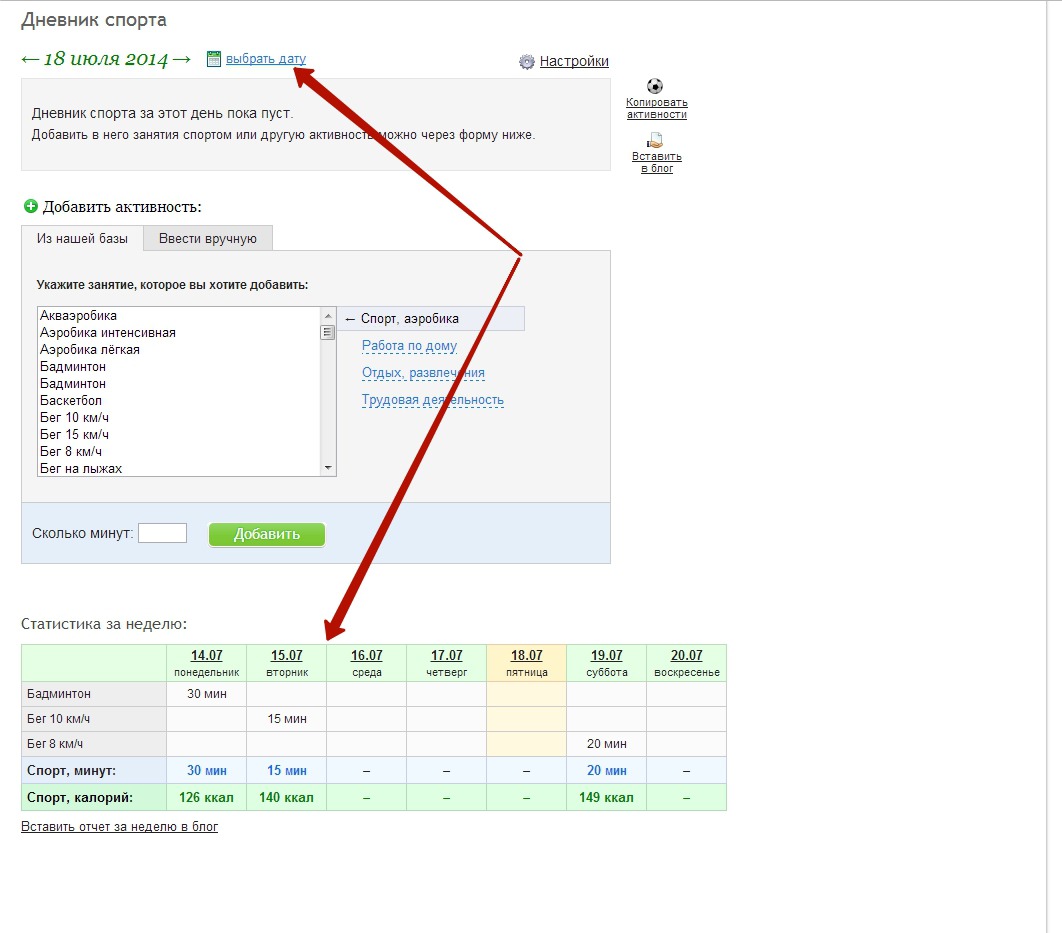Image resolution: width=1062 pixels, height=933 pixels.
Task: Click 'Вставить отчет за неделю в блог' link
Action: (x=119, y=827)
